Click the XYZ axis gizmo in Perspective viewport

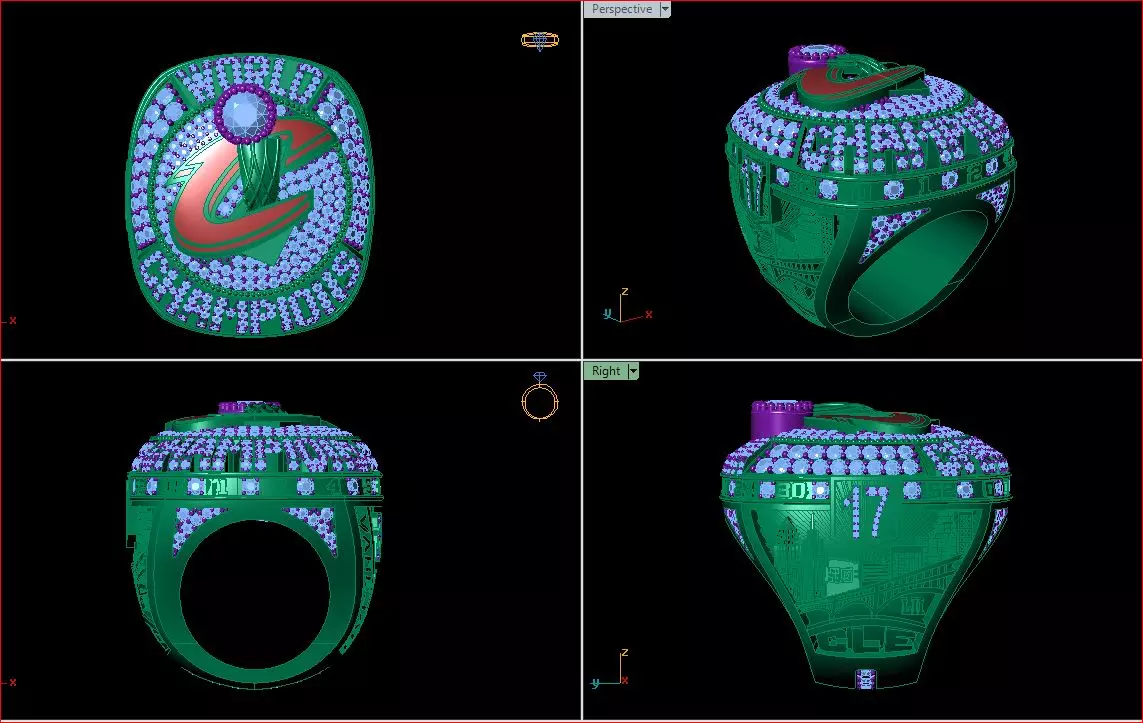pyautogui.click(x=627, y=307)
